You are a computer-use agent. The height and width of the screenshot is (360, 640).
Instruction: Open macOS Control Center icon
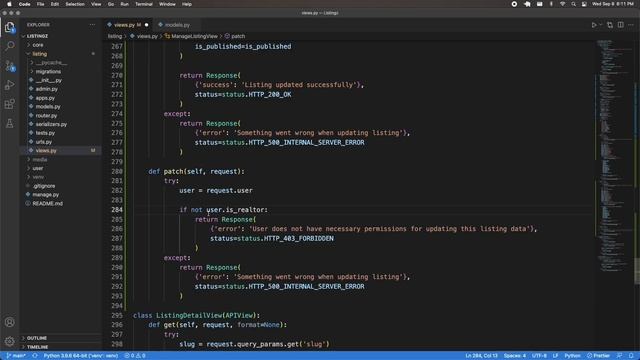(x=584, y=4)
